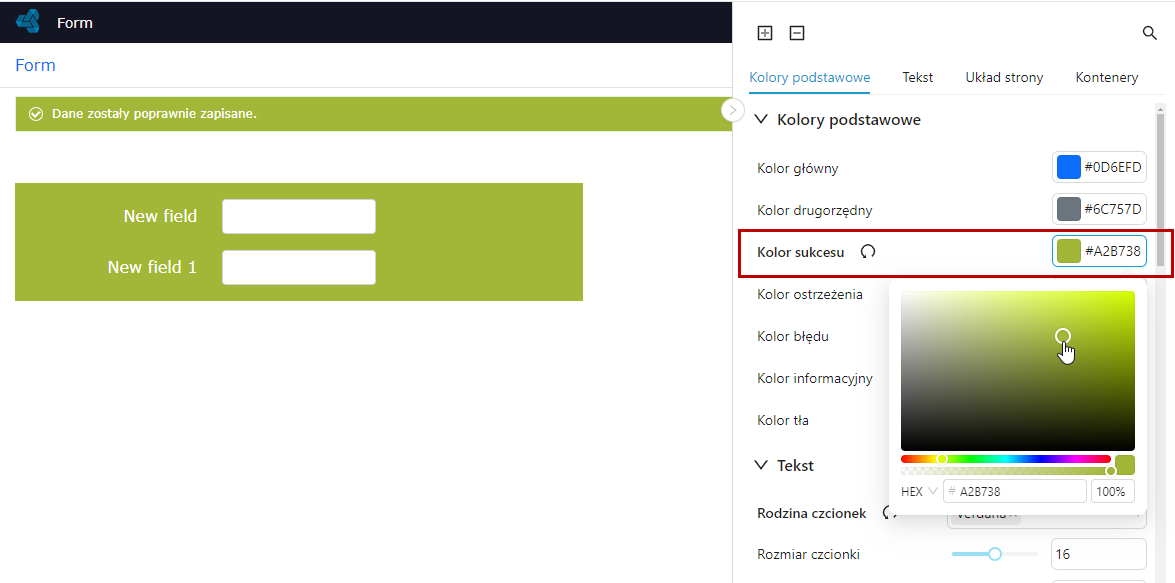1175x583 pixels.
Task: Click the color preview square beside the sliders
Action: pos(1125,465)
